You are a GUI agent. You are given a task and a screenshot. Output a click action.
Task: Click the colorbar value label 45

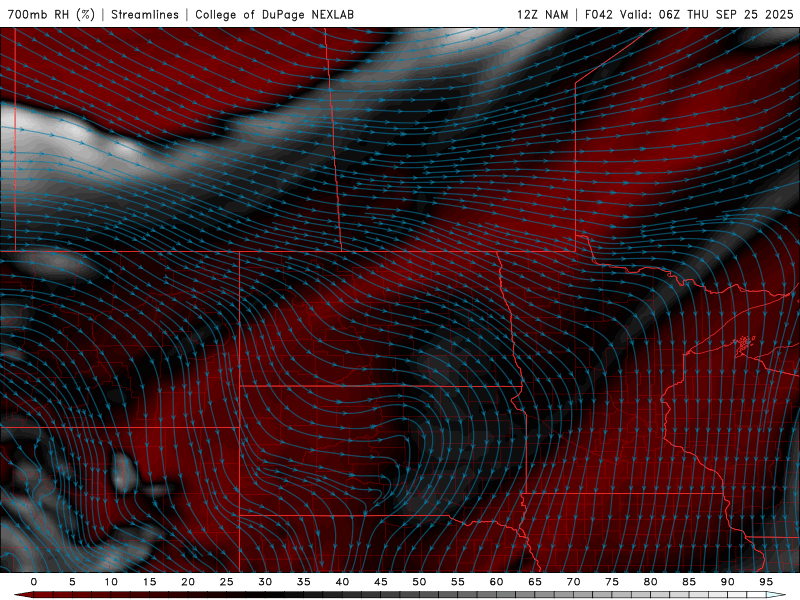[x=381, y=582]
